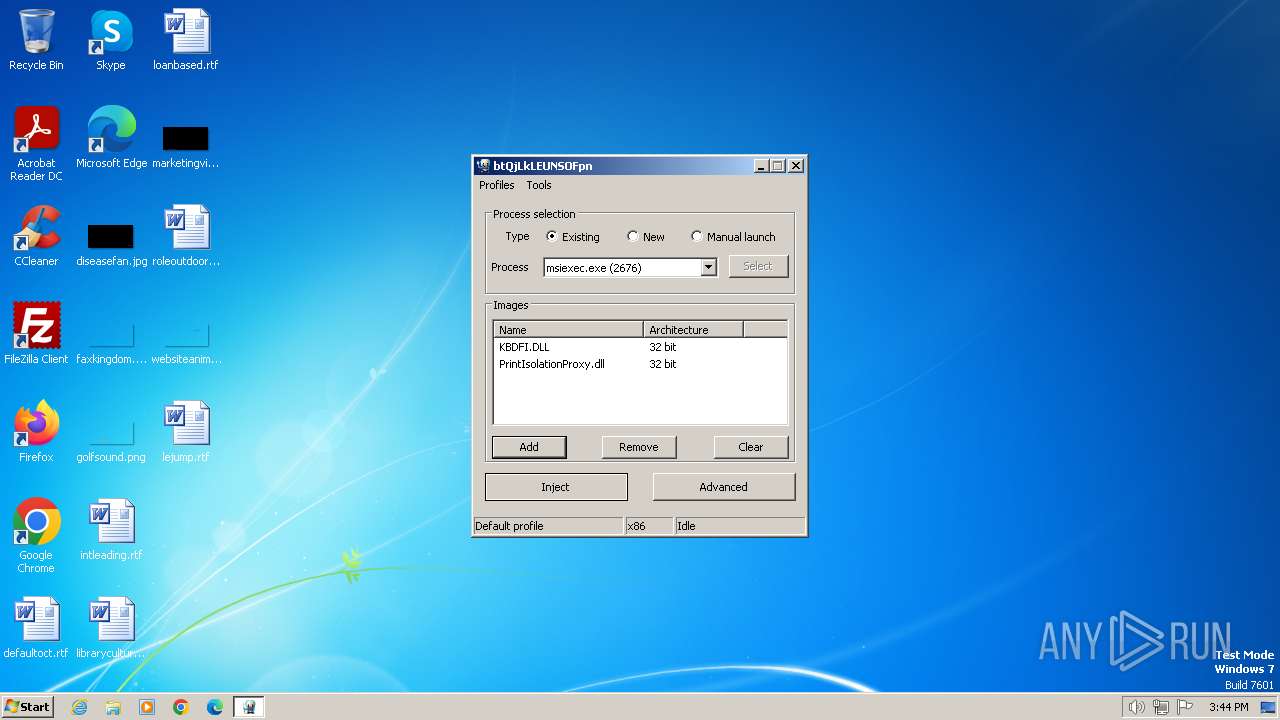Open the media player taskbar icon
The height and width of the screenshot is (720, 1280).
[x=147, y=707]
